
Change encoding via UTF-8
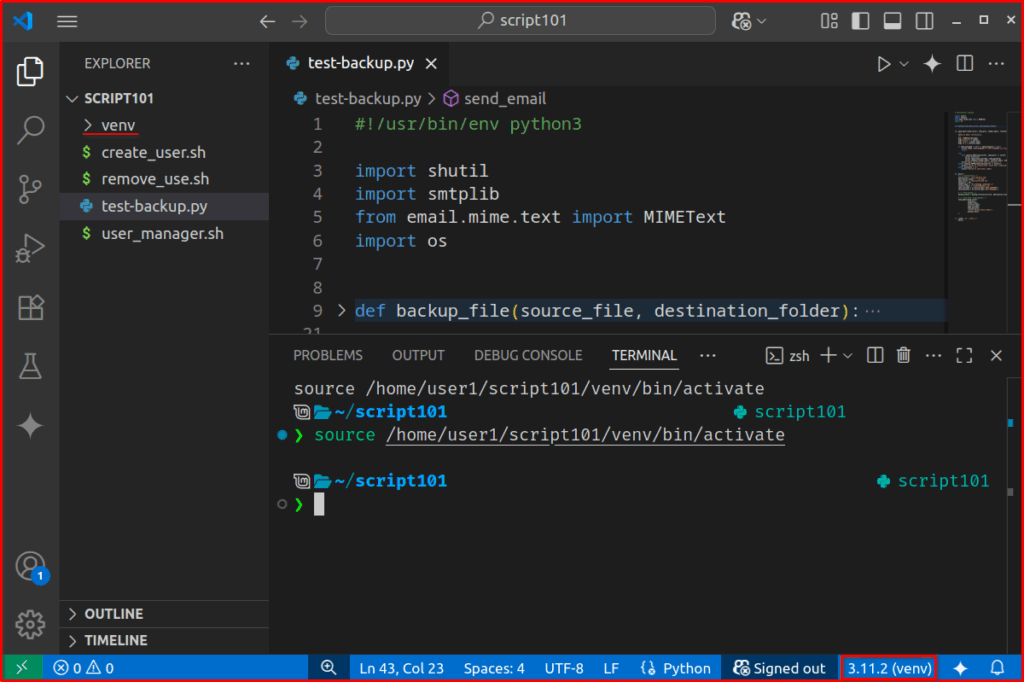(x=564, y=668)
